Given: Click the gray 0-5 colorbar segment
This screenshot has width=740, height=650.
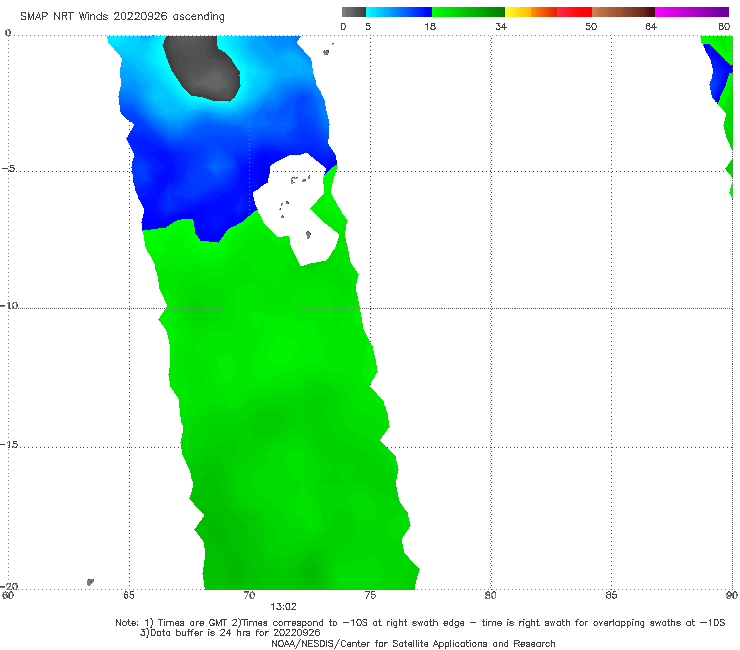Looking at the screenshot, I should click(x=354, y=12).
